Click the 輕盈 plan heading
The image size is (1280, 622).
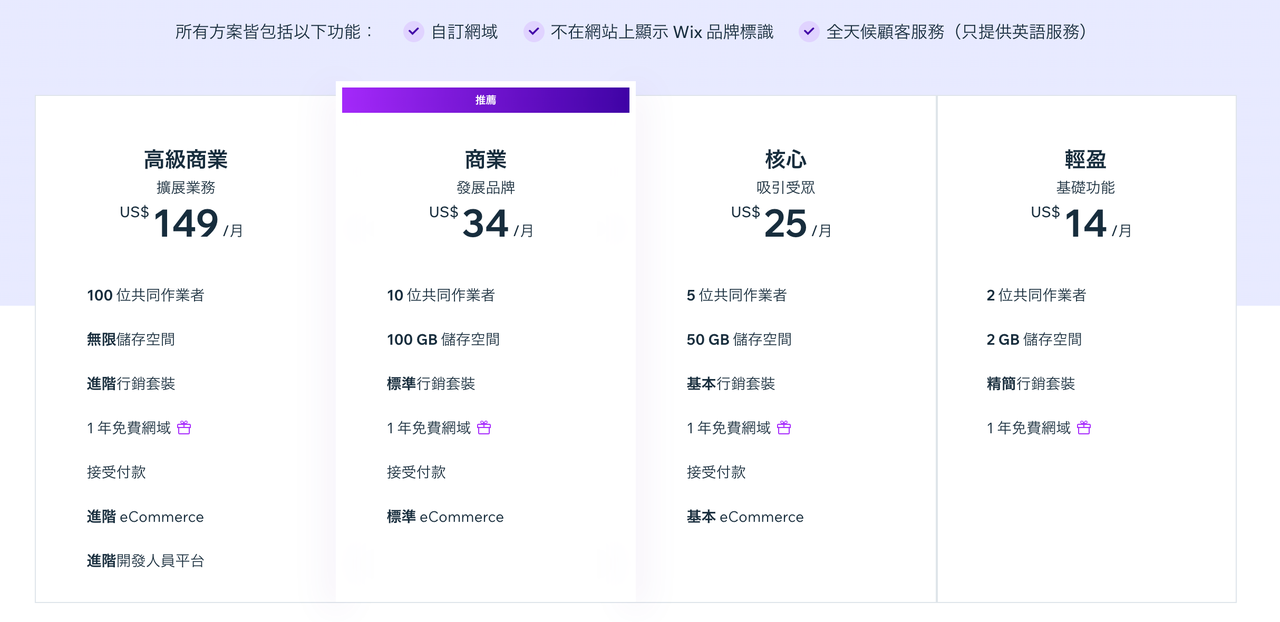[1086, 158]
